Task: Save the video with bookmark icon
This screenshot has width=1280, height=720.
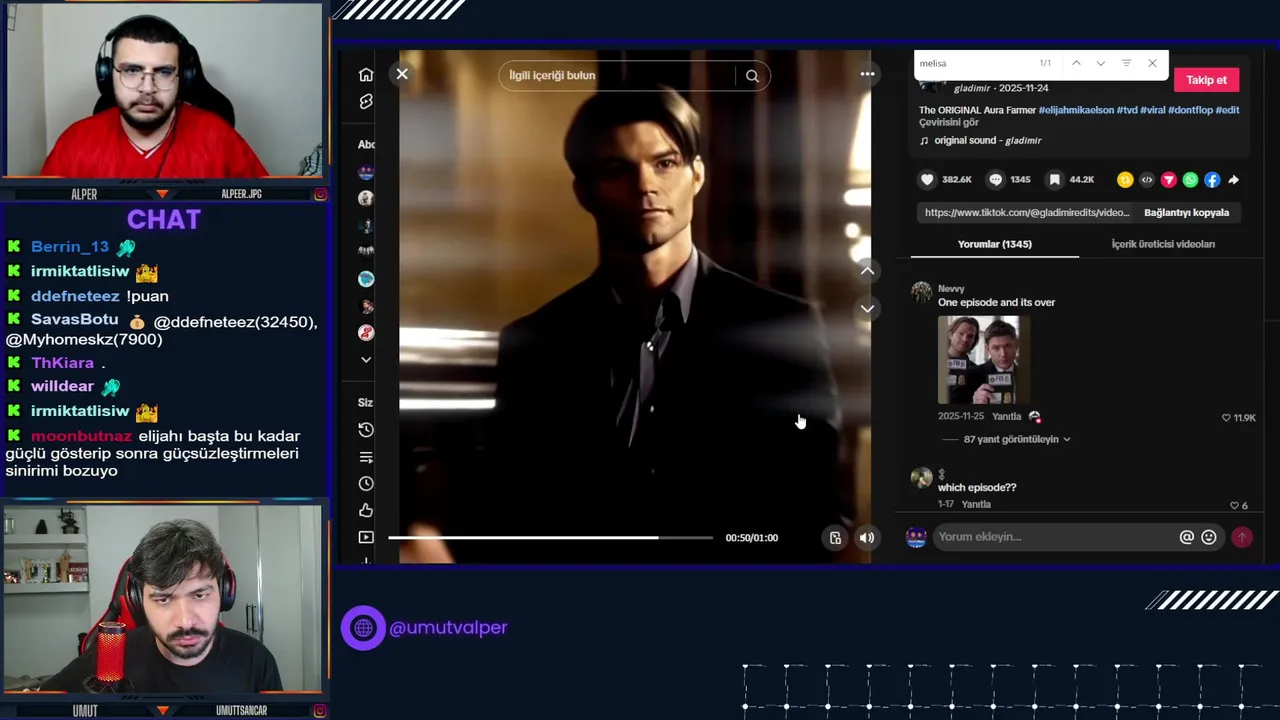Action: point(1054,180)
